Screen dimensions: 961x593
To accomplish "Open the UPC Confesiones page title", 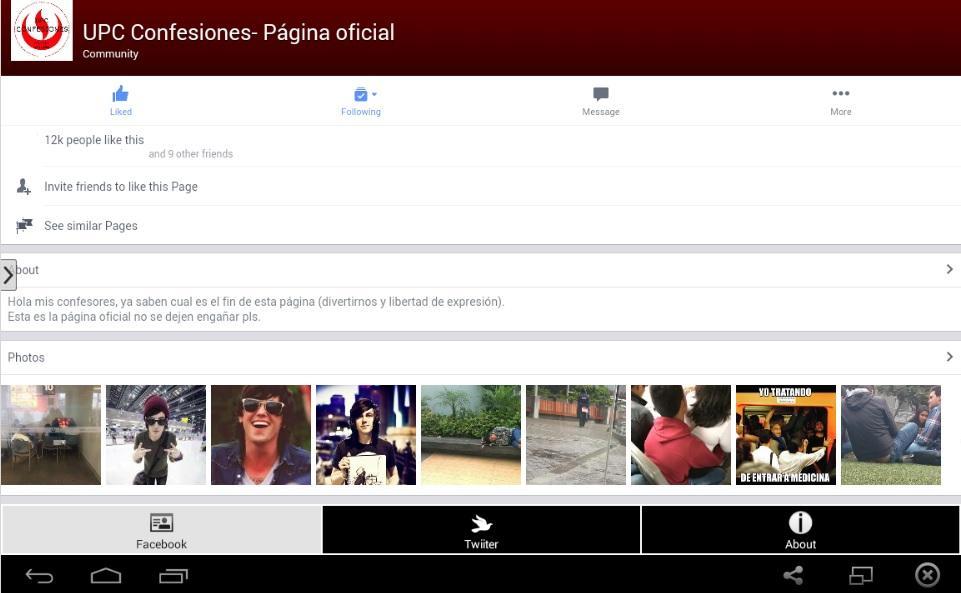I will pyautogui.click(x=237, y=32).
